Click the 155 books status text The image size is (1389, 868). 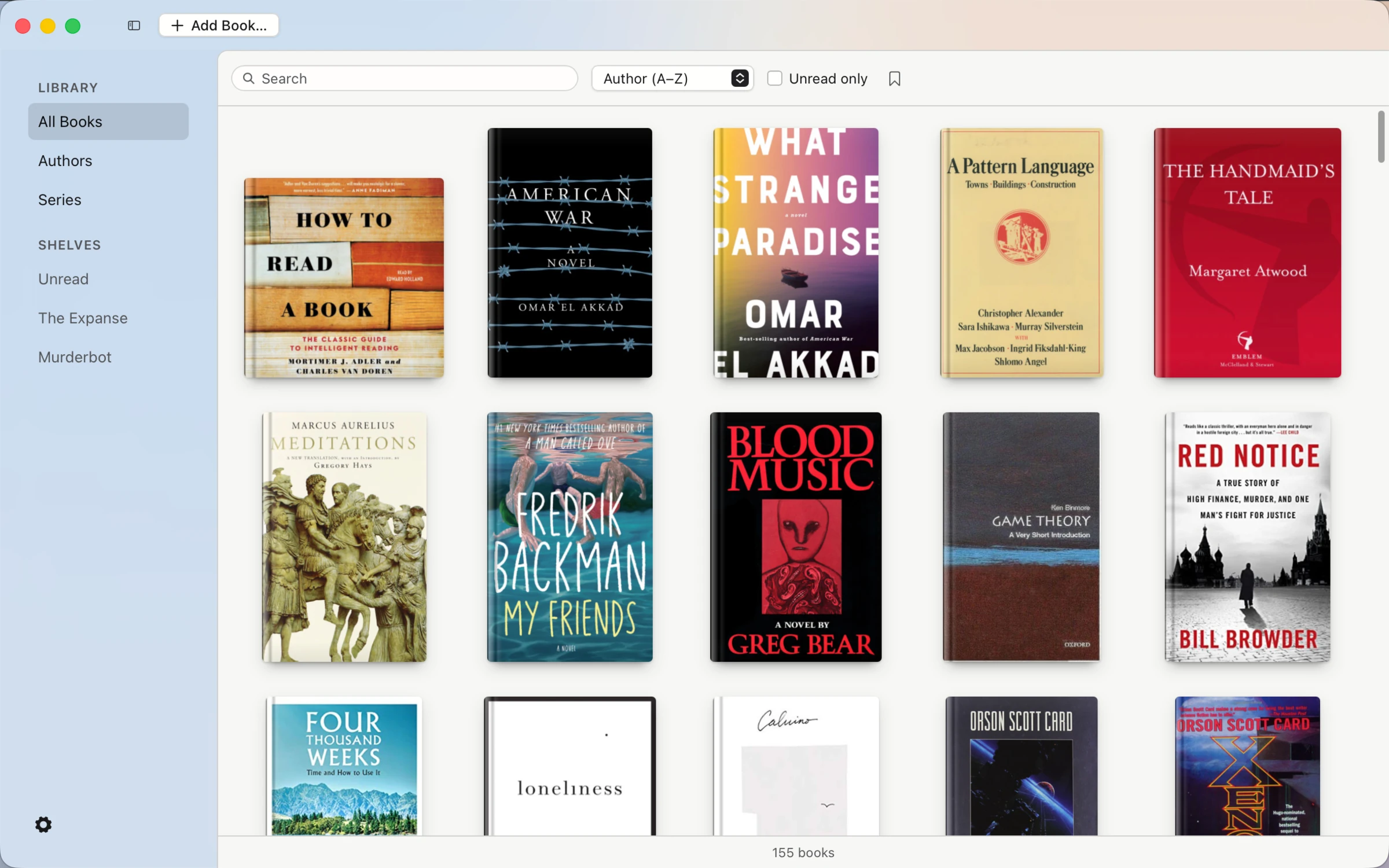coord(803,852)
